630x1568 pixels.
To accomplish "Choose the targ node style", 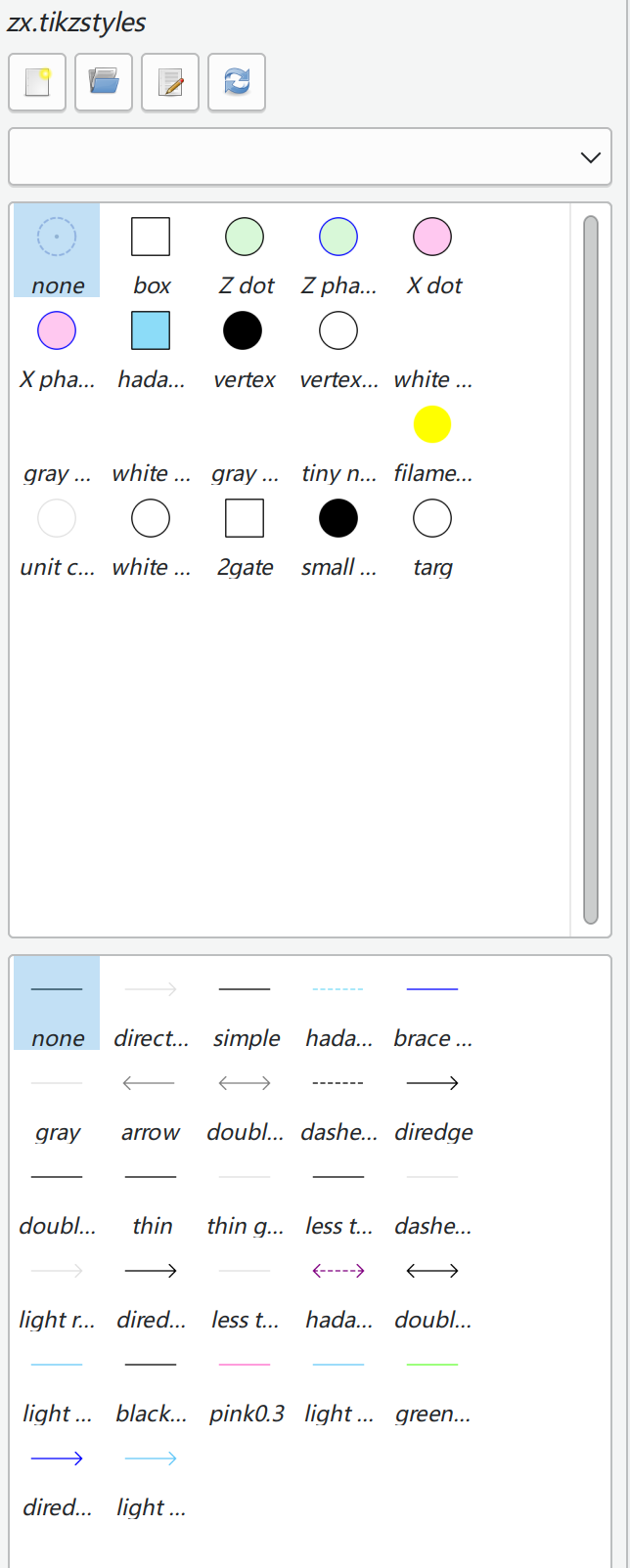I will [x=431, y=518].
